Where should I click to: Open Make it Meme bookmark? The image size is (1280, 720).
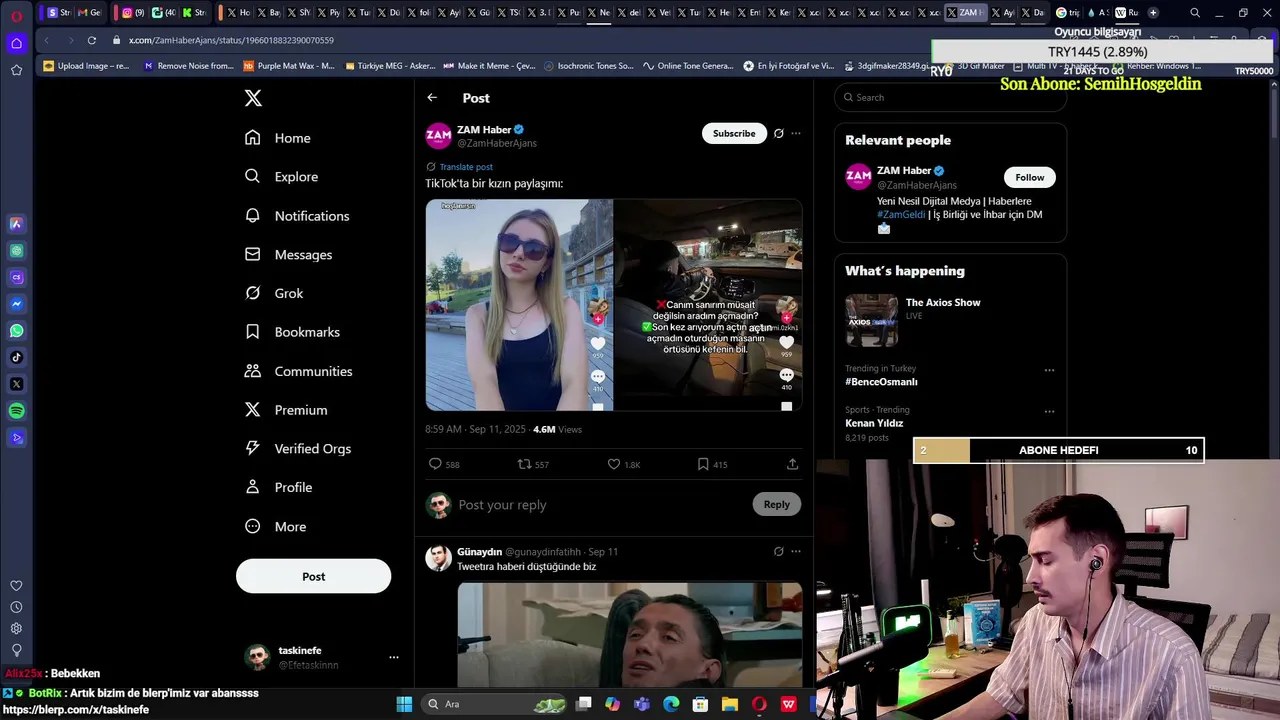pos(488,66)
